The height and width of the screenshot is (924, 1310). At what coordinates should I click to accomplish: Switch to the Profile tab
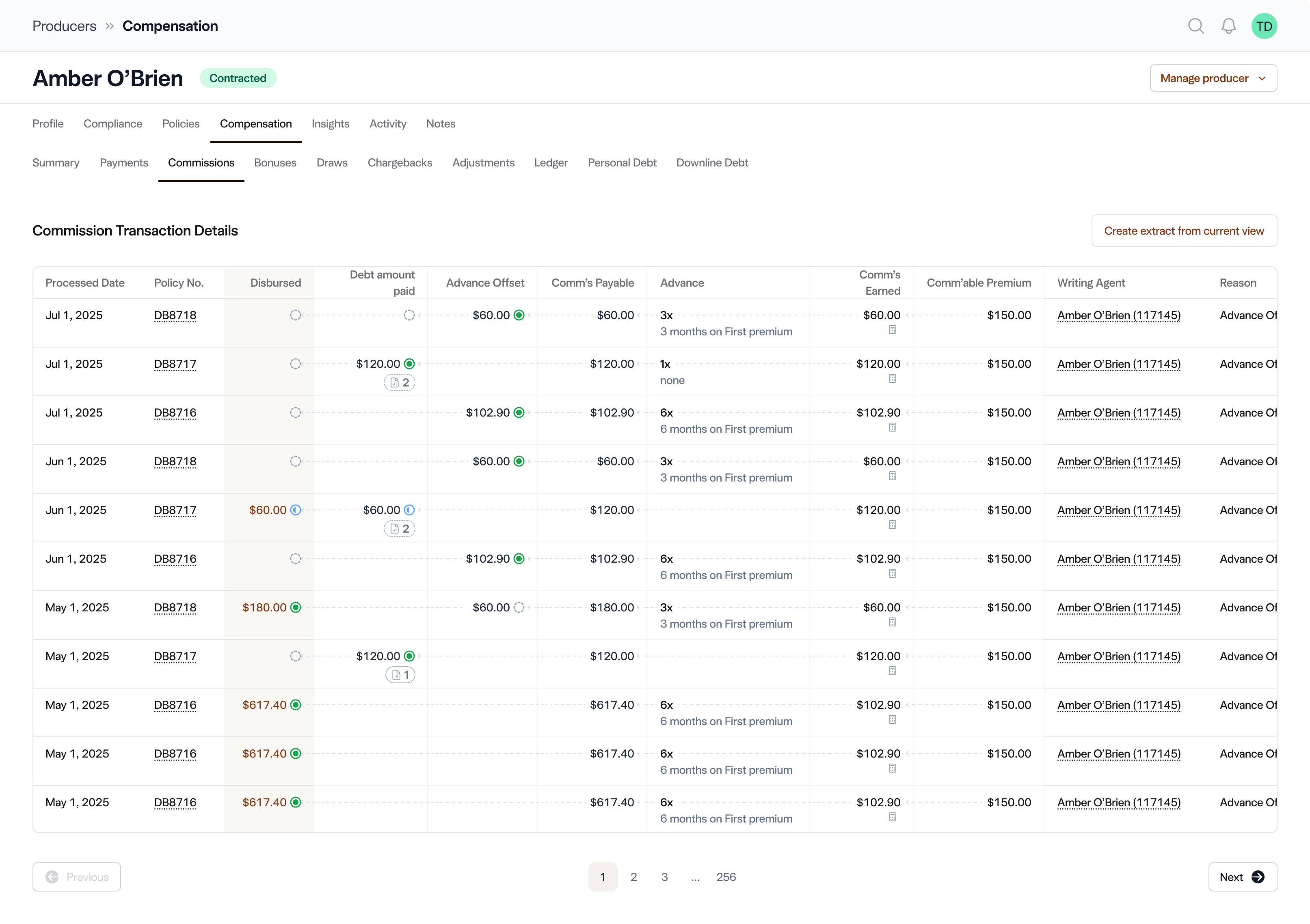(48, 124)
